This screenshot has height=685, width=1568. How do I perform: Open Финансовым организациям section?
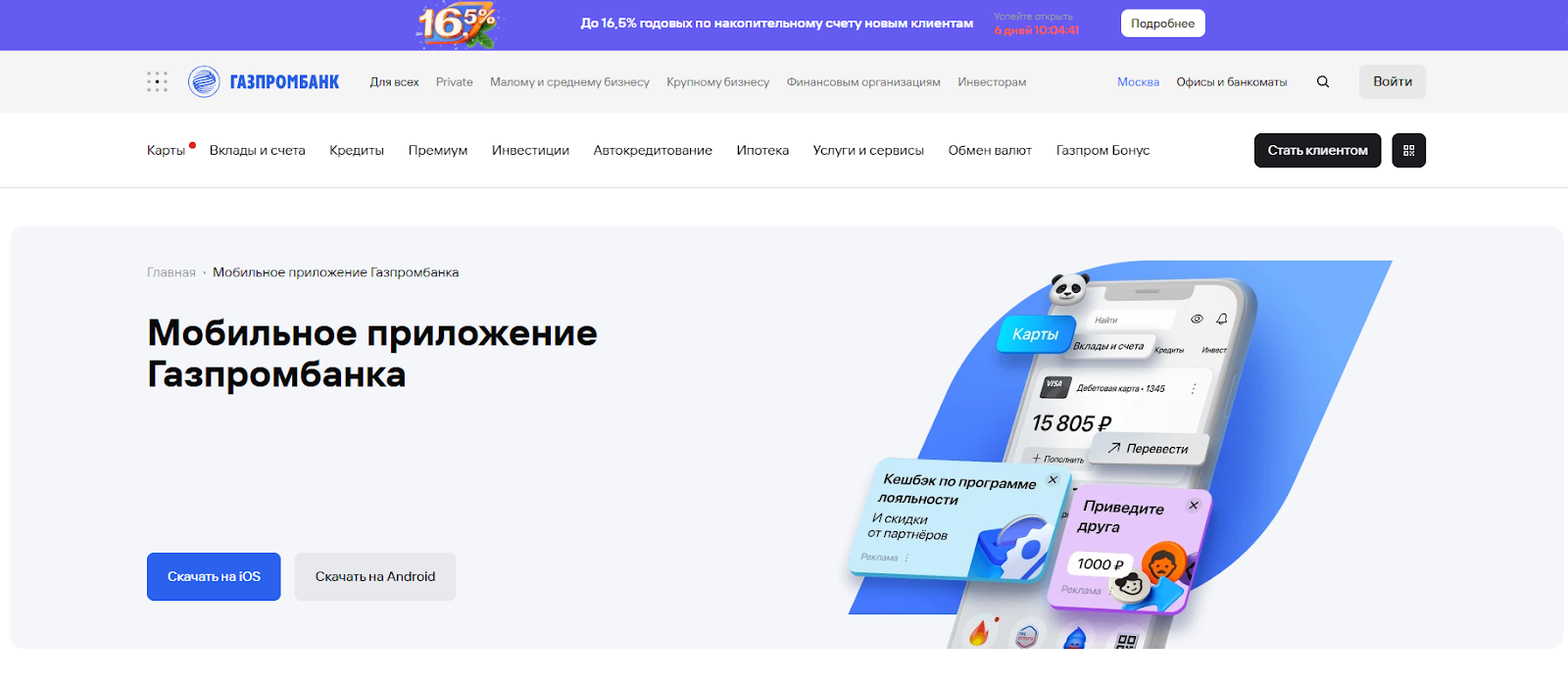(x=863, y=82)
